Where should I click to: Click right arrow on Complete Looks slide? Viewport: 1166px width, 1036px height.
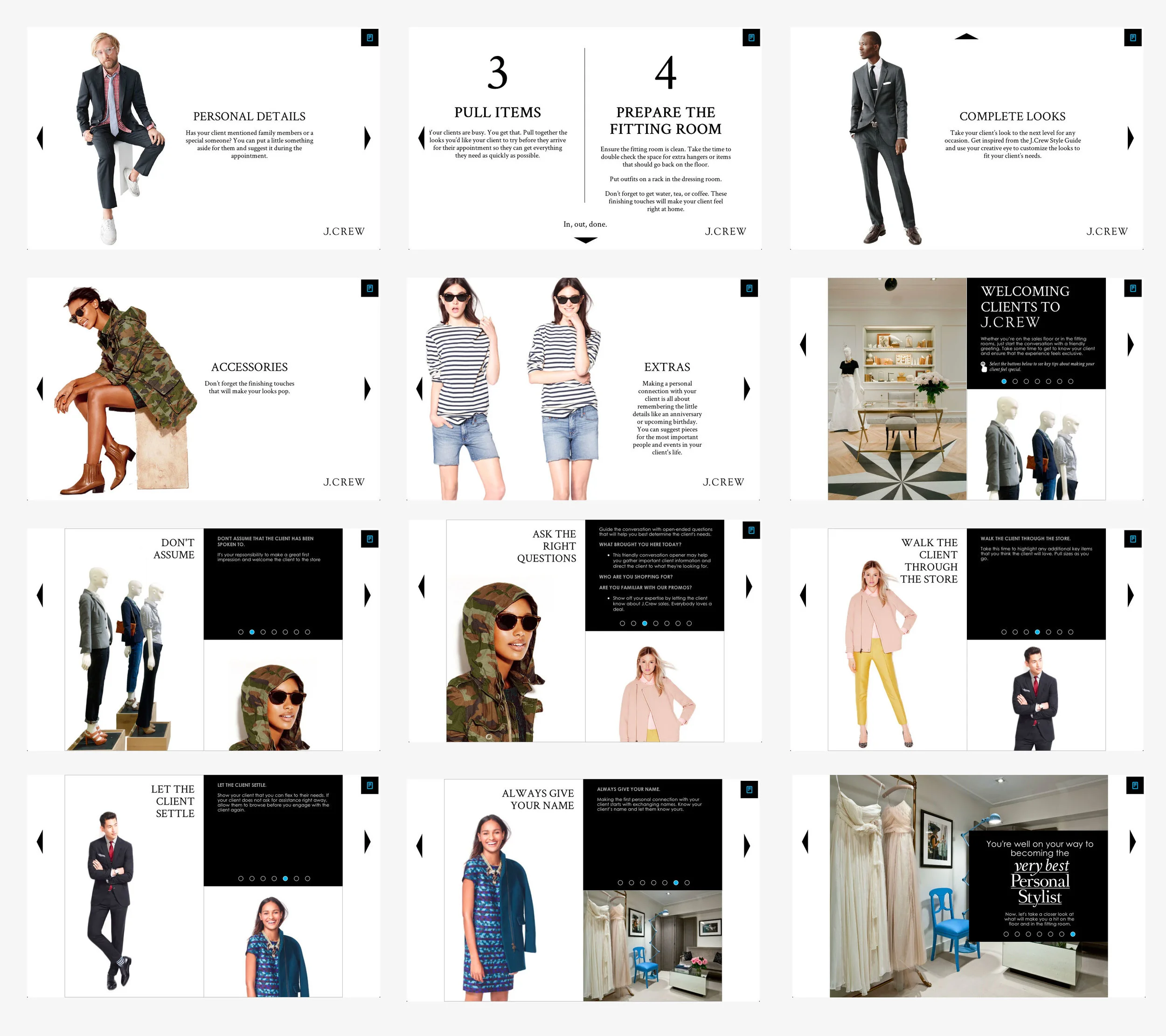1131,138
